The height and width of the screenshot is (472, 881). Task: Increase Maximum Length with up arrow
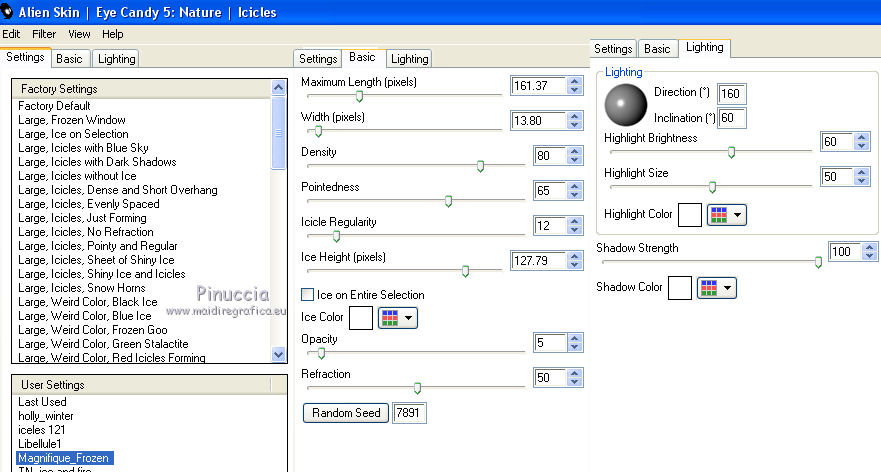click(x=574, y=81)
